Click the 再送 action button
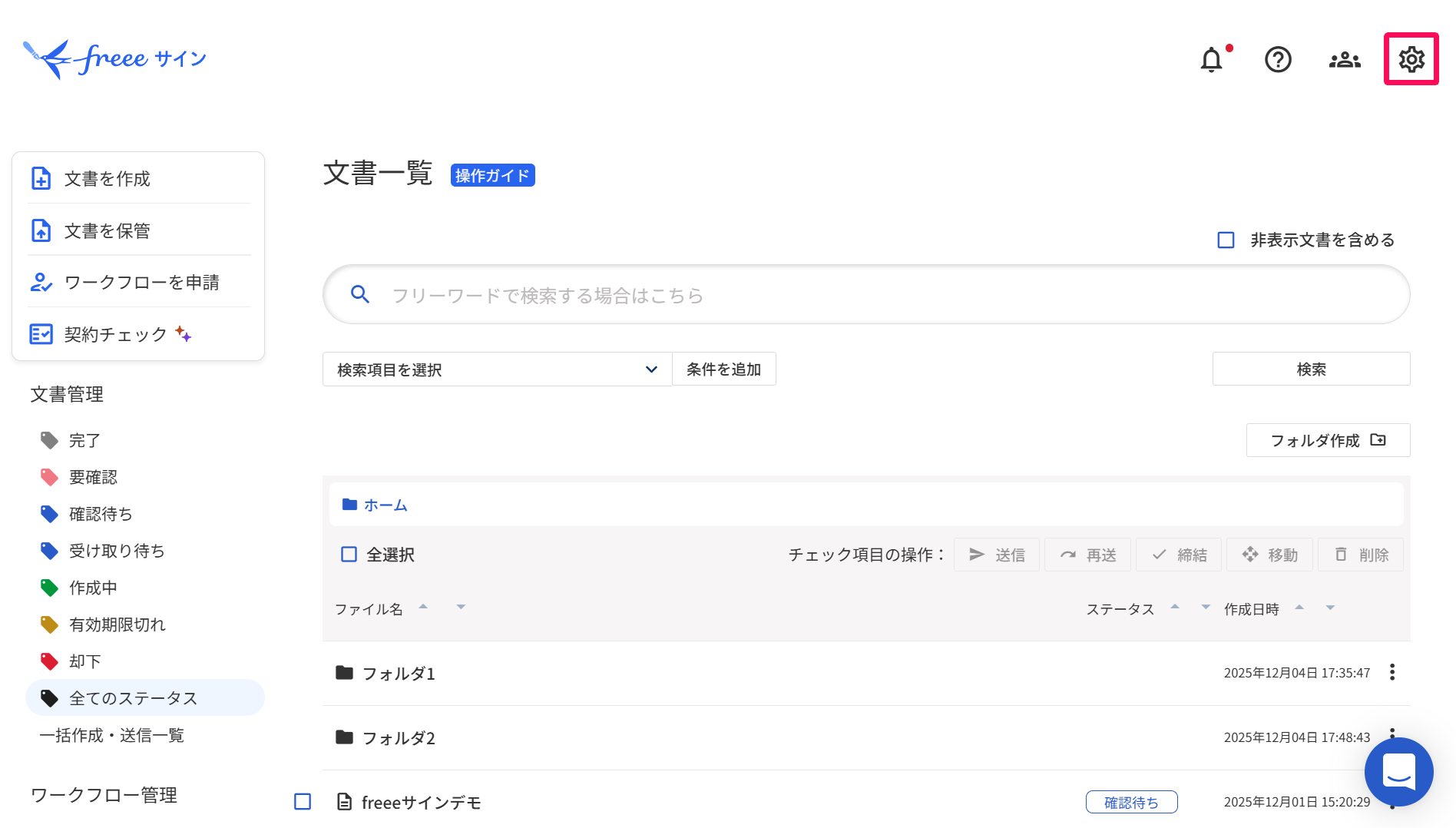This screenshot has width=1456, height=828. pyautogui.click(x=1088, y=555)
